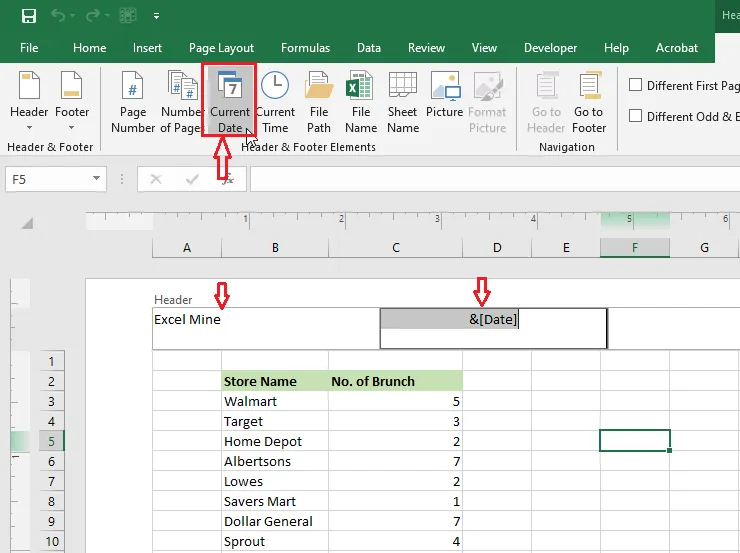Image resolution: width=740 pixels, height=553 pixels.
Task: Open Customize Quick Access Toolbar arrow
Action: pyautogui.click(x=156, y=16)
